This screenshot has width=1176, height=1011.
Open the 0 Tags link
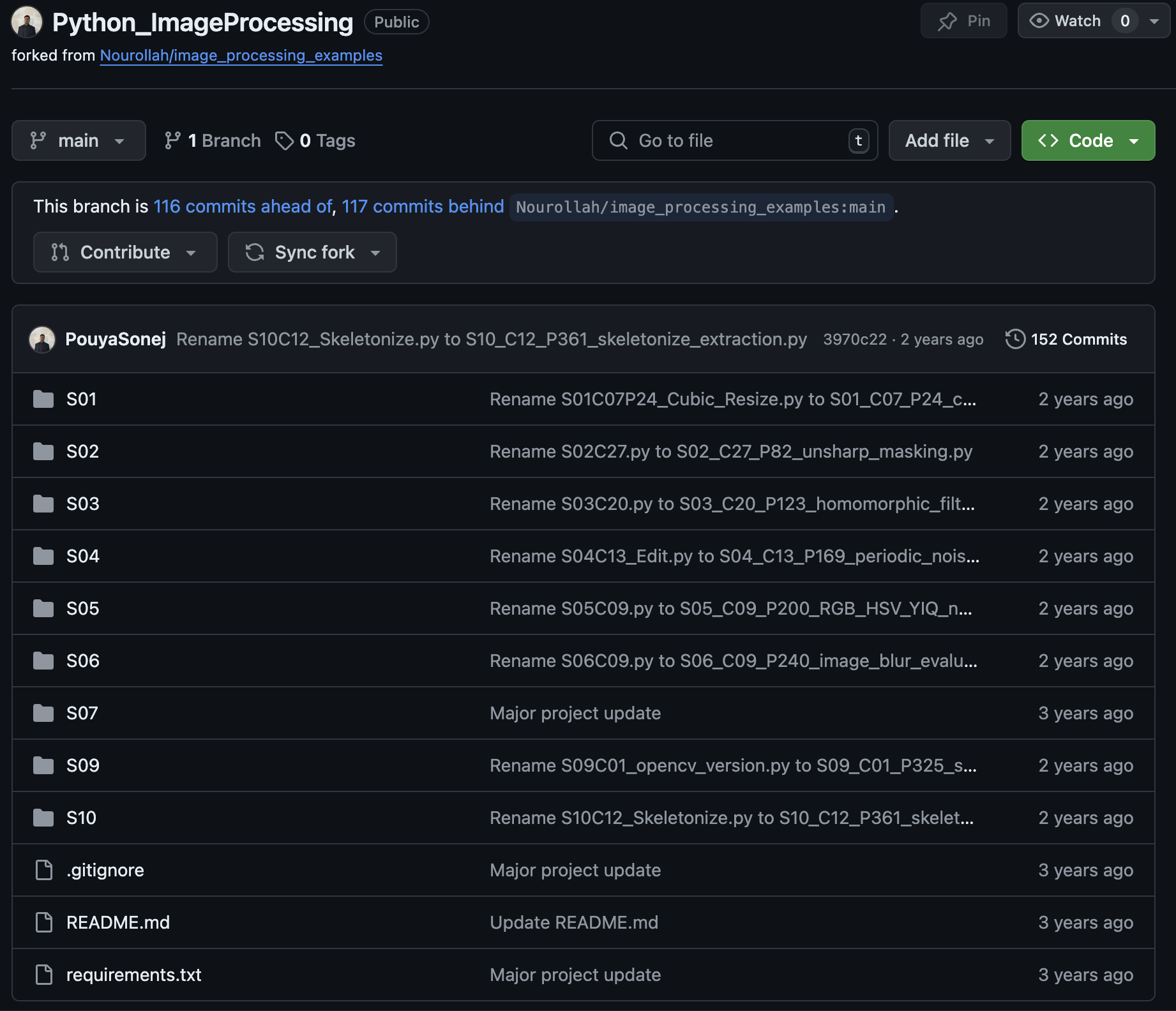pos(315,140)
